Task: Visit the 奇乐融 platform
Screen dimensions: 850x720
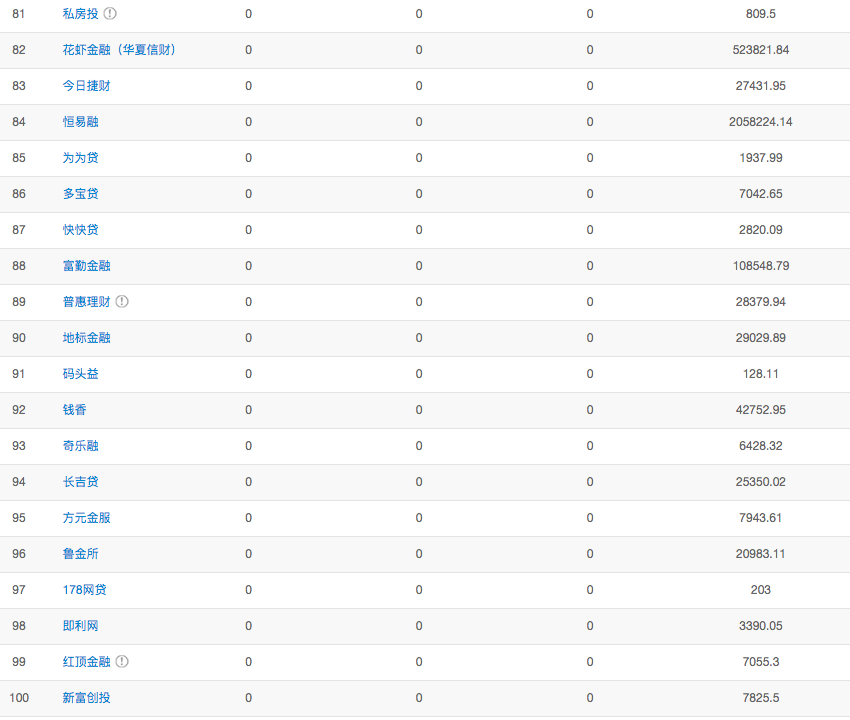Action: (x=80, y=446)
